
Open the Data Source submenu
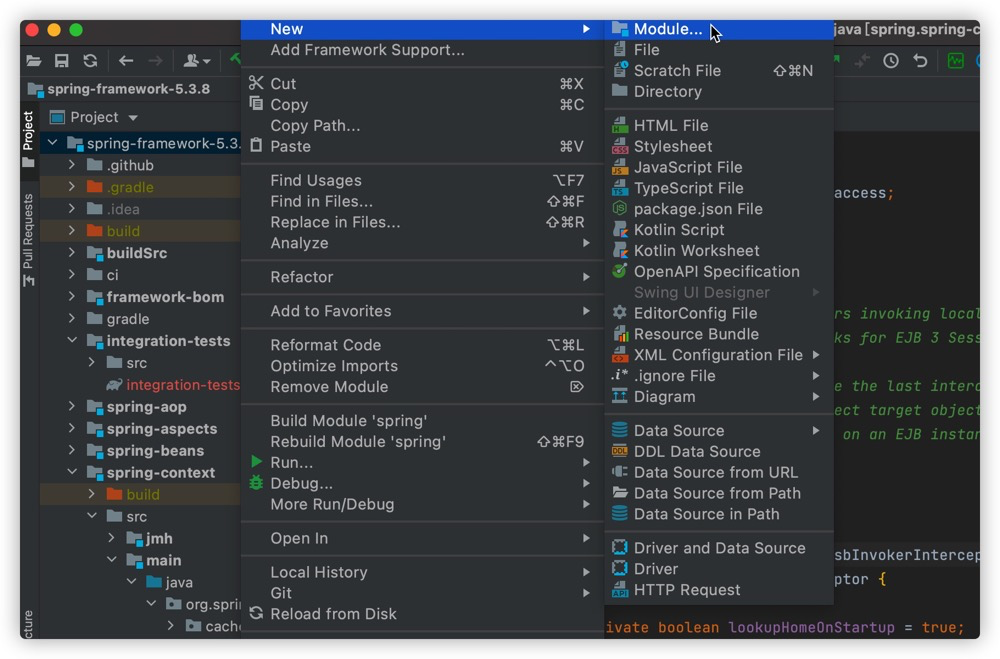tap(719, 431)
